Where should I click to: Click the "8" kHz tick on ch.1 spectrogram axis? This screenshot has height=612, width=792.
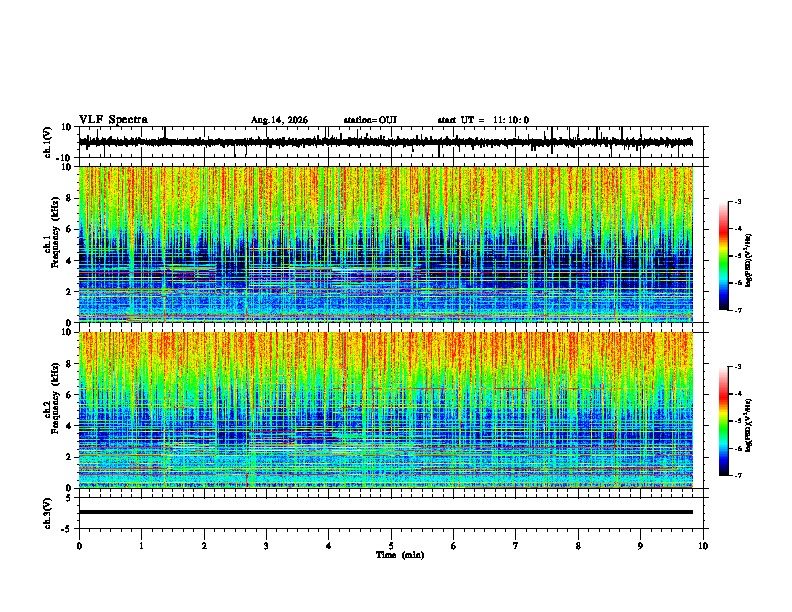pyautogui.click(x=70, y=198)
